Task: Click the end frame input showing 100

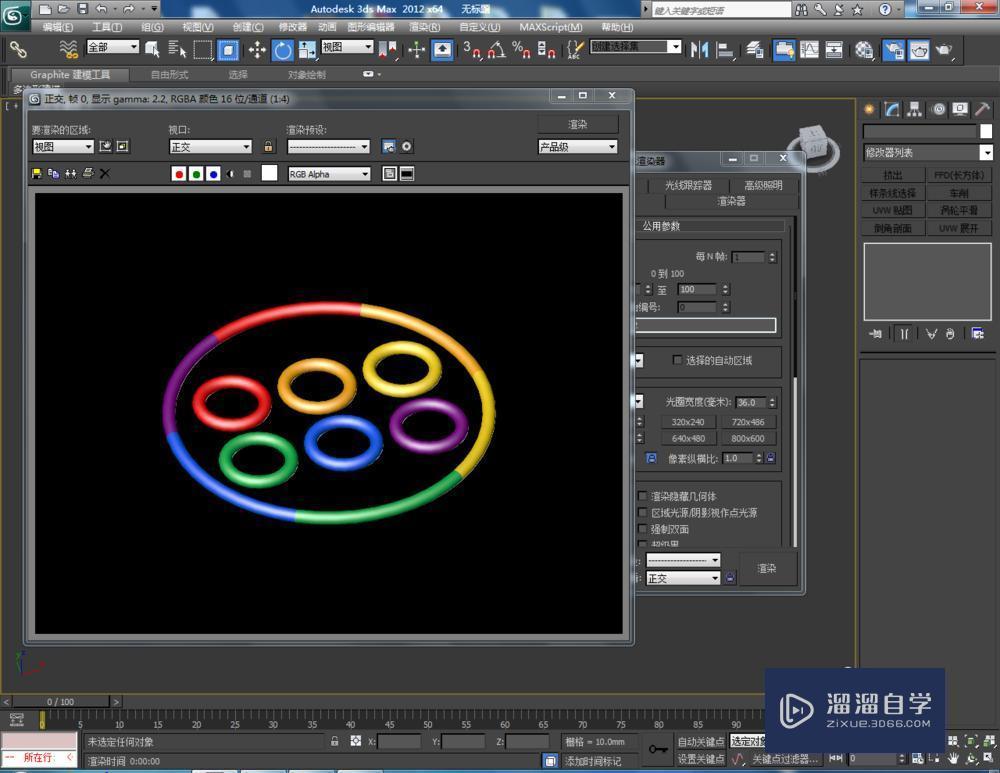Action: [x=697, y=289]
